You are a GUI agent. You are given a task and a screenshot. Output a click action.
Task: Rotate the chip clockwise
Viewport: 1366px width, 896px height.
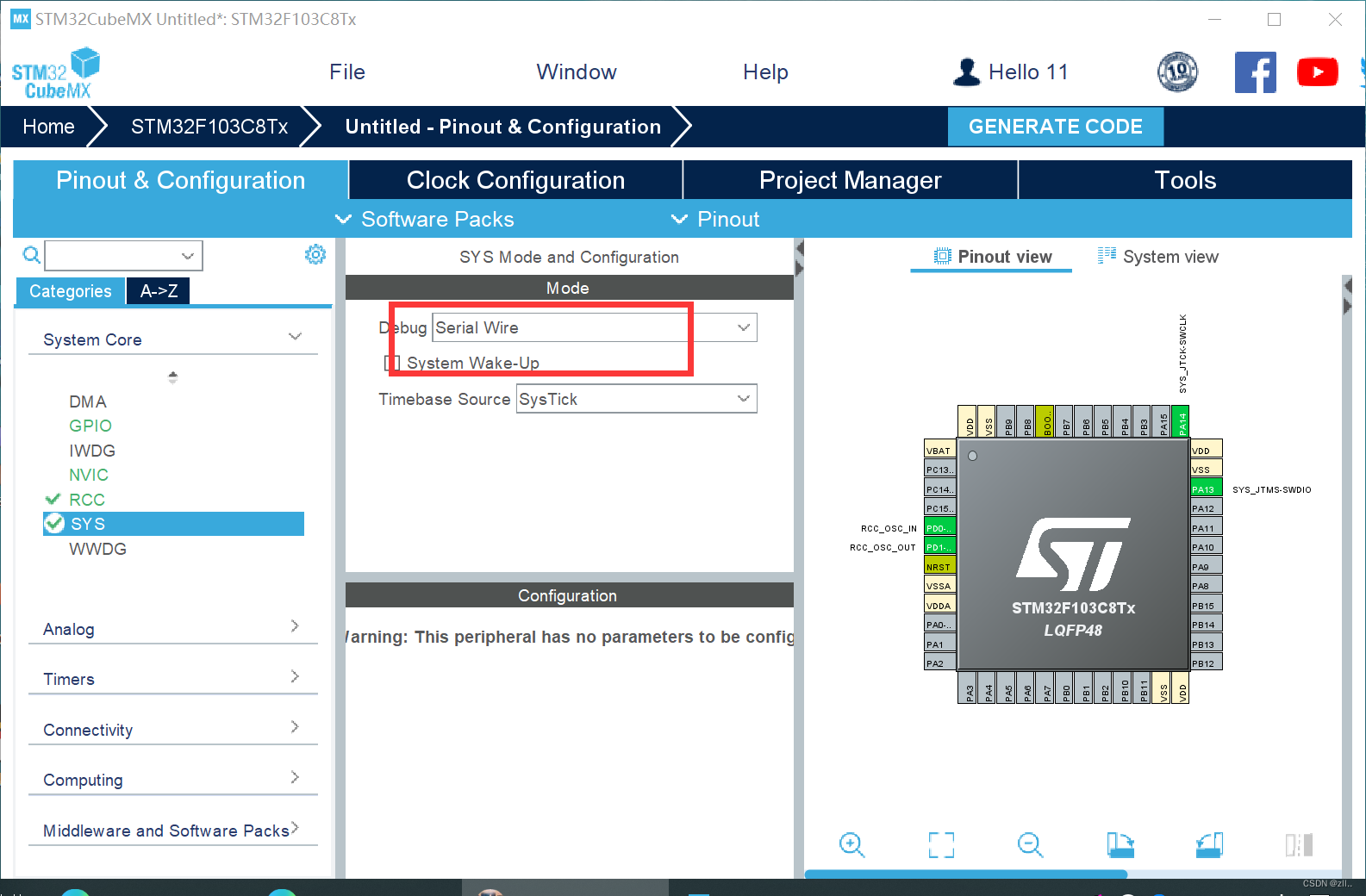click(1120, 845)
